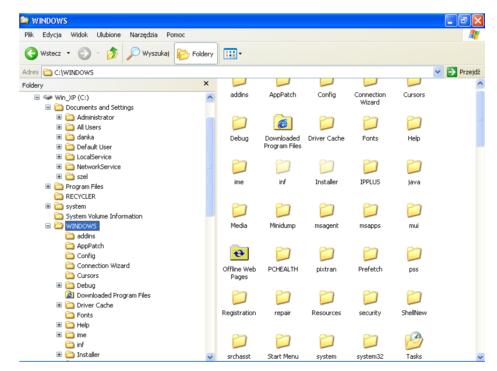Select the security folder icon
The width and height of the screenshot is (497, 371).
tap(370, 298)
